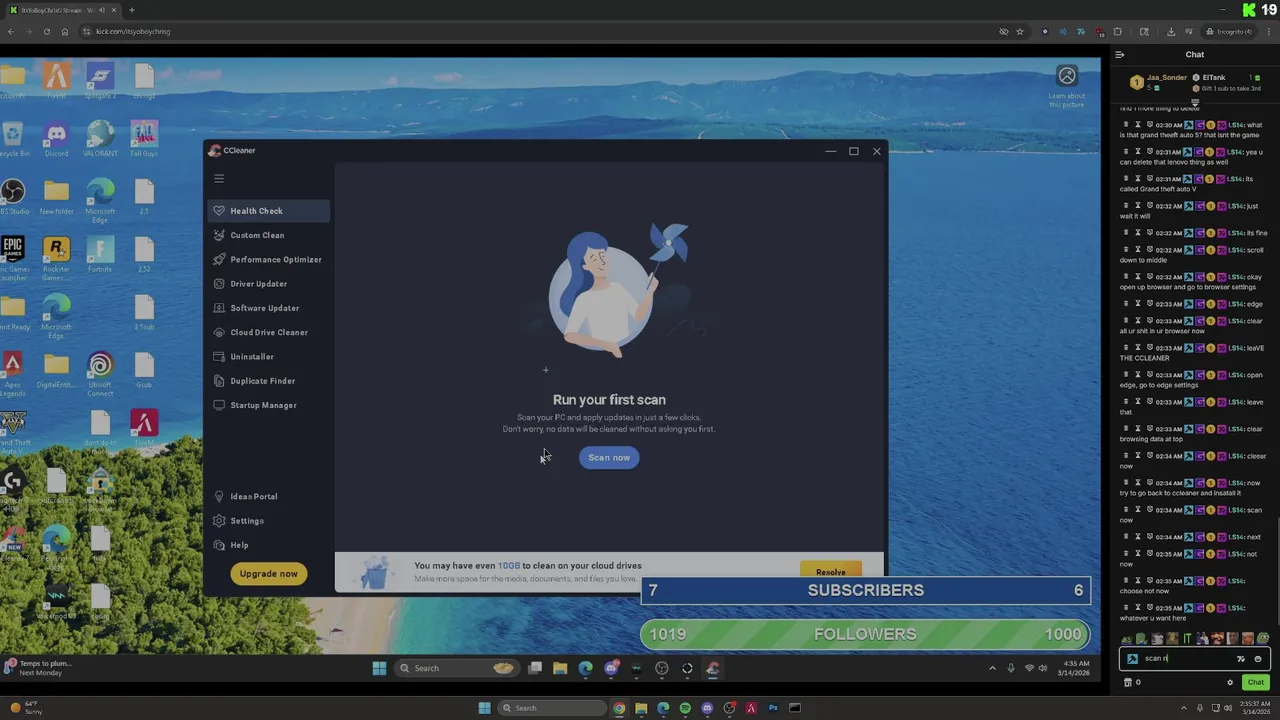Image resolution: width=1280 pixels, height=720 pixels.
Task: Open emote picker in chat input
Action: (1257, 659)
